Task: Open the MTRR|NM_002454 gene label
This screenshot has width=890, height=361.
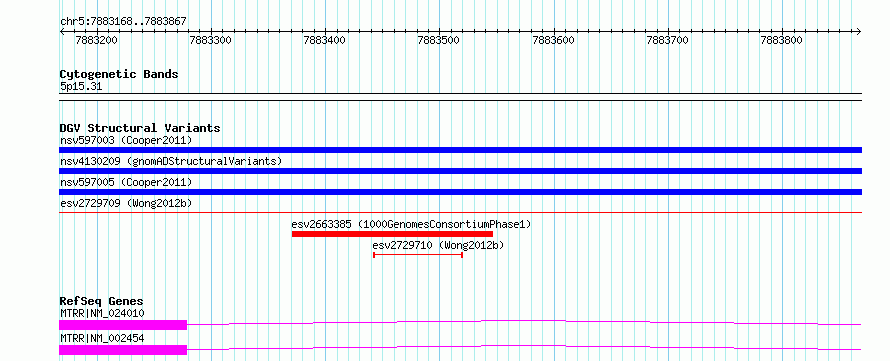Action: click(x=102, y=338)
